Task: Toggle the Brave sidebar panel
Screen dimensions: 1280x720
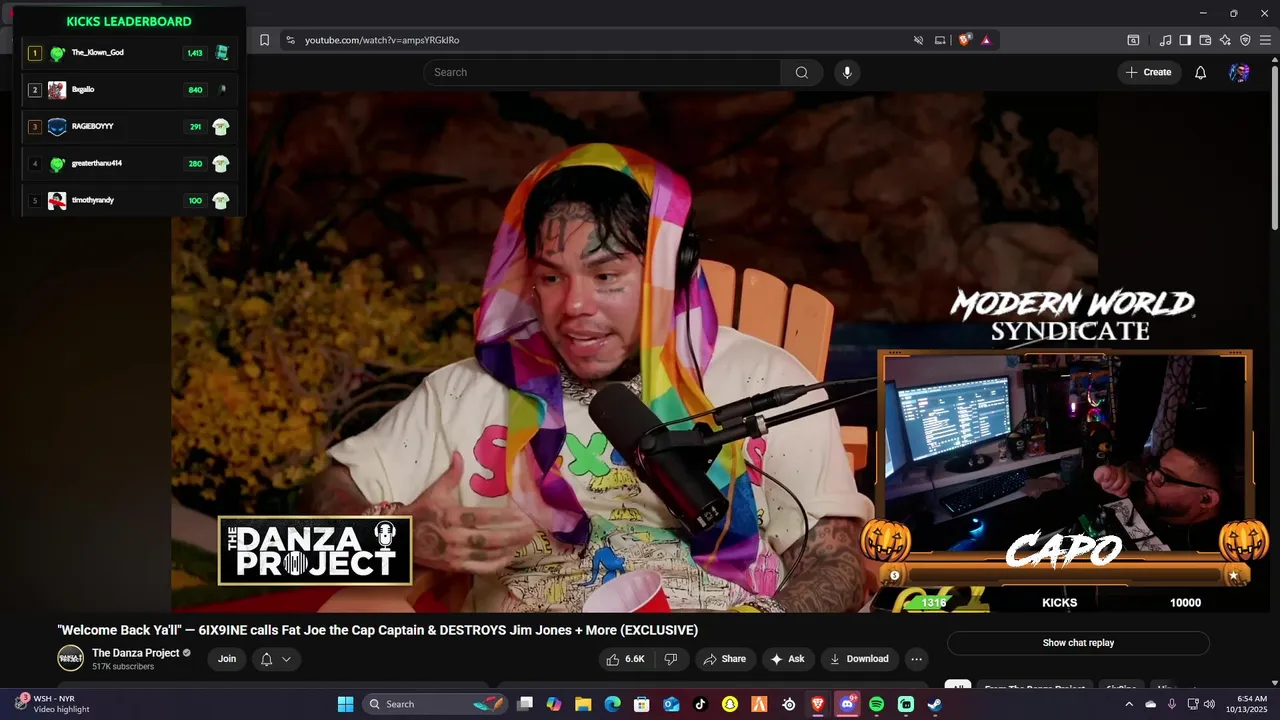Action: point(1185,40)
